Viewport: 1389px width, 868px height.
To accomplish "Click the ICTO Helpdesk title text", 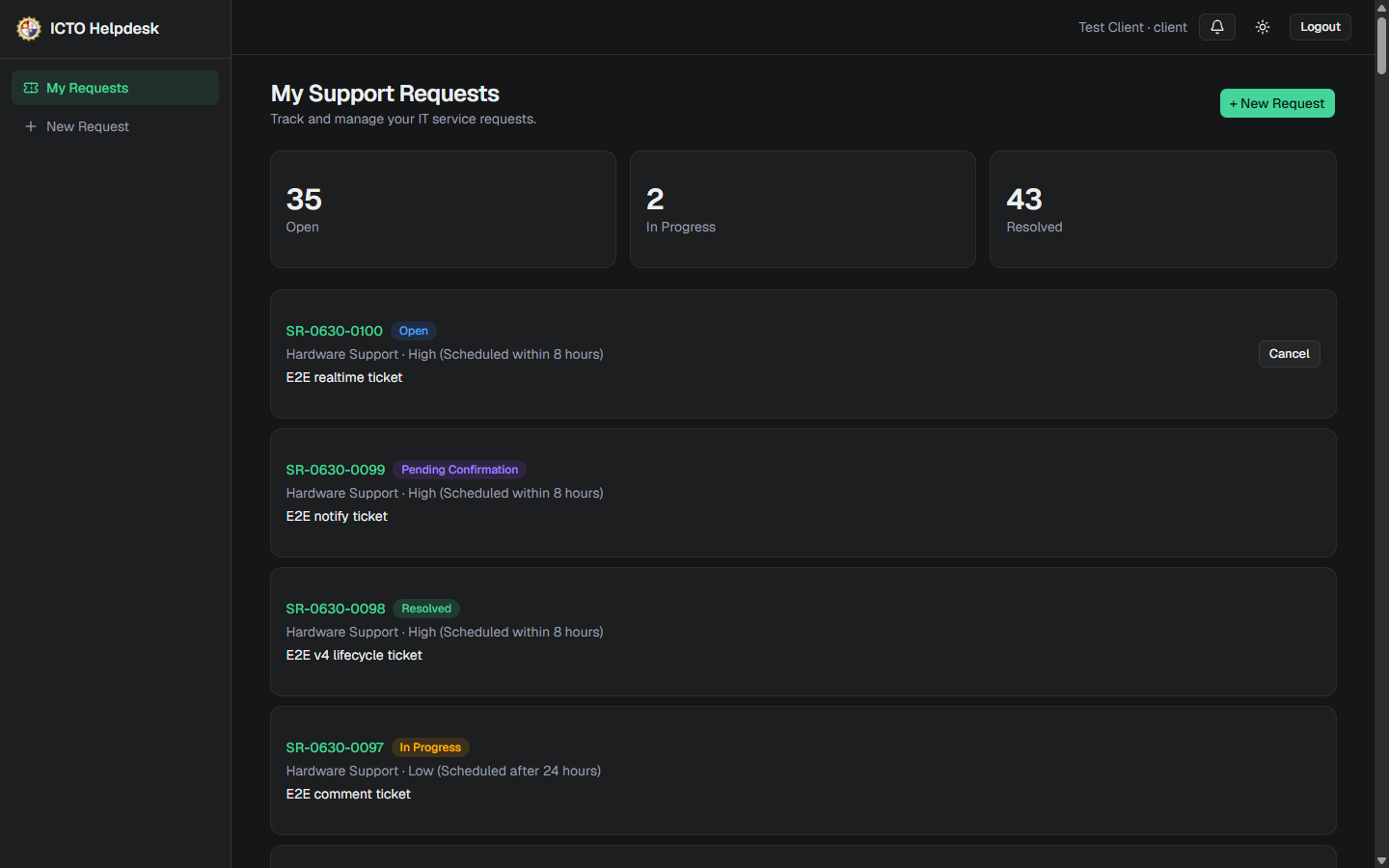I will coord(104,28).
